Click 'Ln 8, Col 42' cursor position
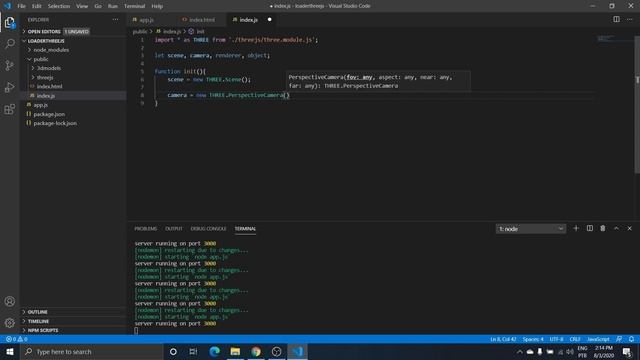Image resolution: width=640 pixels, height=360 pixels. click(x=503, y=339)
